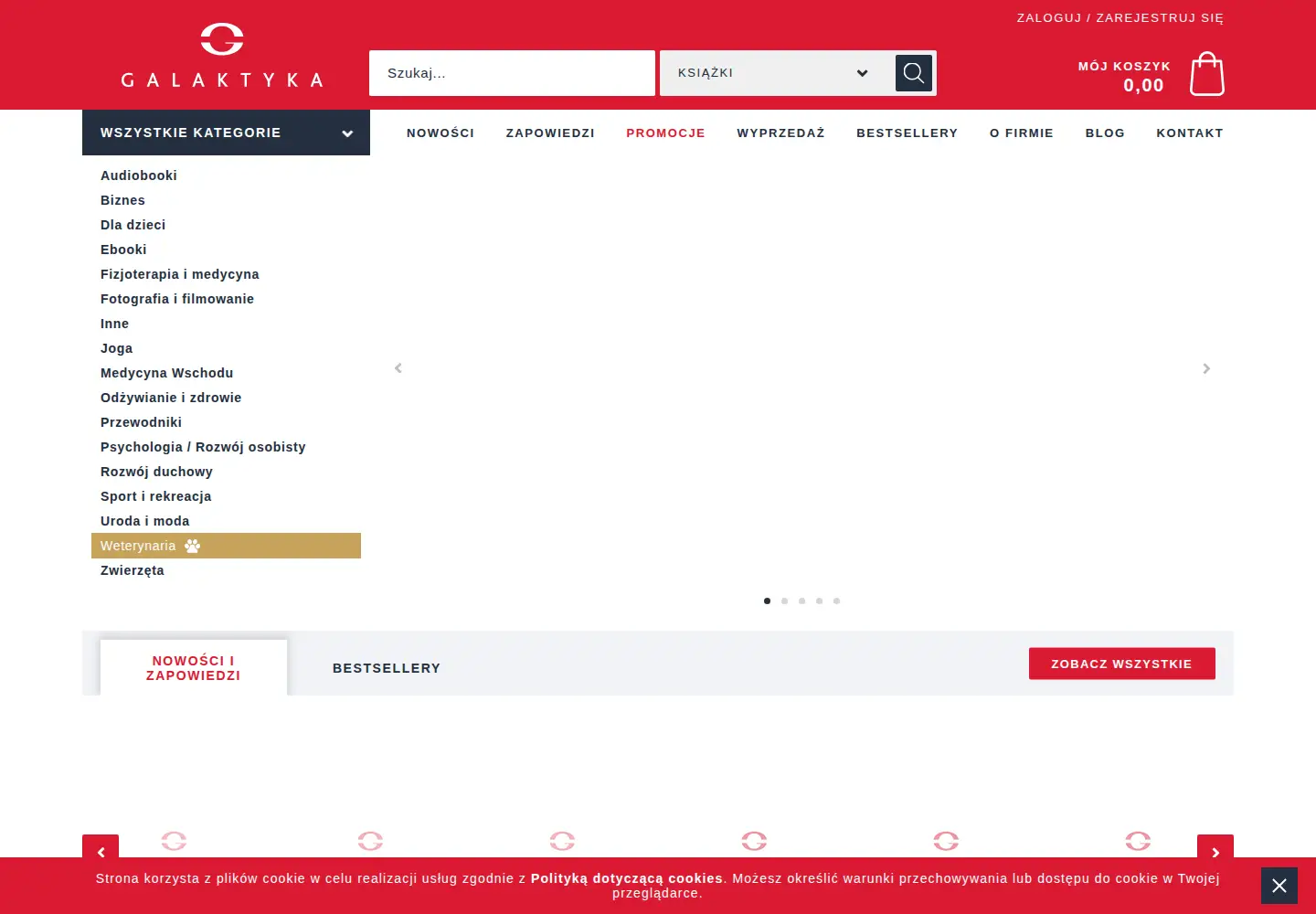Click the magnifier search button
The height and width of the screenshot is (914, 1316).
pos(914,73)
